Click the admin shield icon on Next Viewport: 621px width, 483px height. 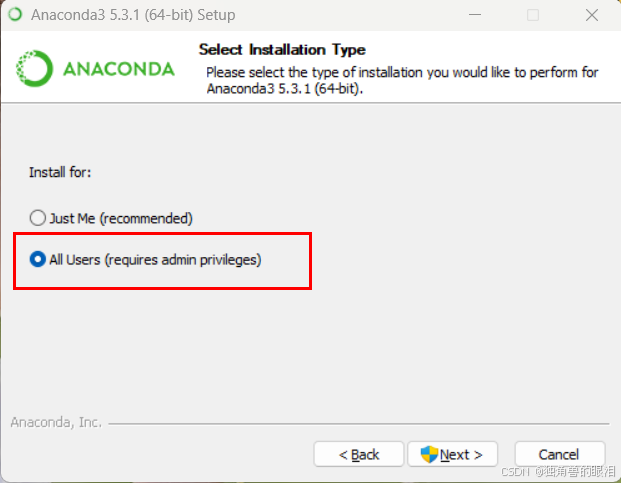pyautogui.click(x=429, y=454)
